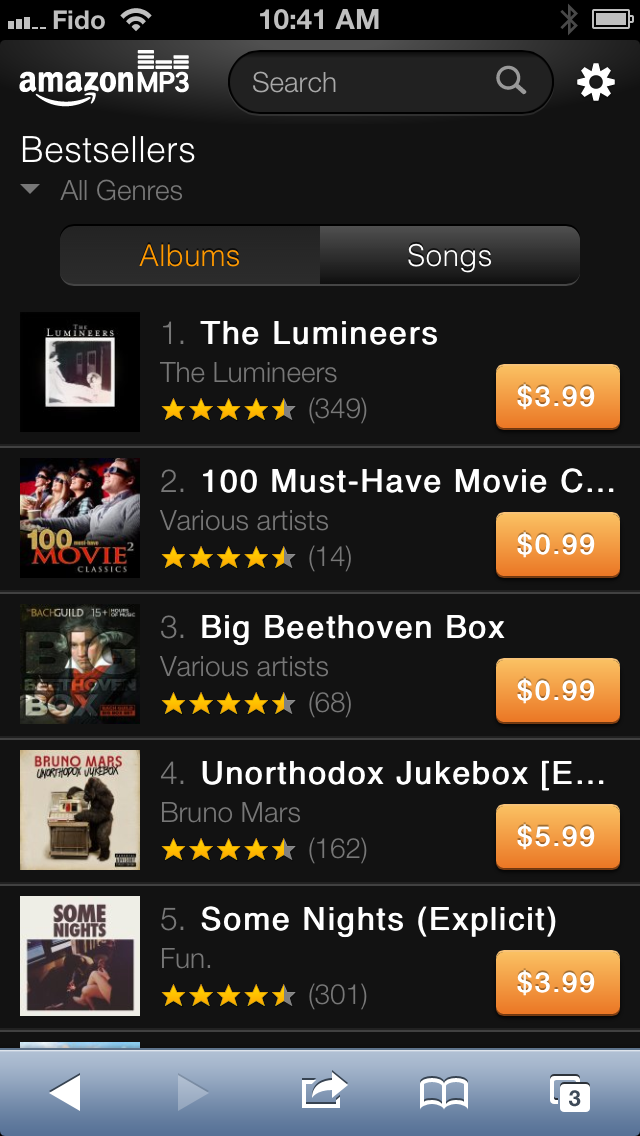Tap $5.99 price for Unorthodox Jukebox
The image size is (640, 1136).
pos(557,836)
